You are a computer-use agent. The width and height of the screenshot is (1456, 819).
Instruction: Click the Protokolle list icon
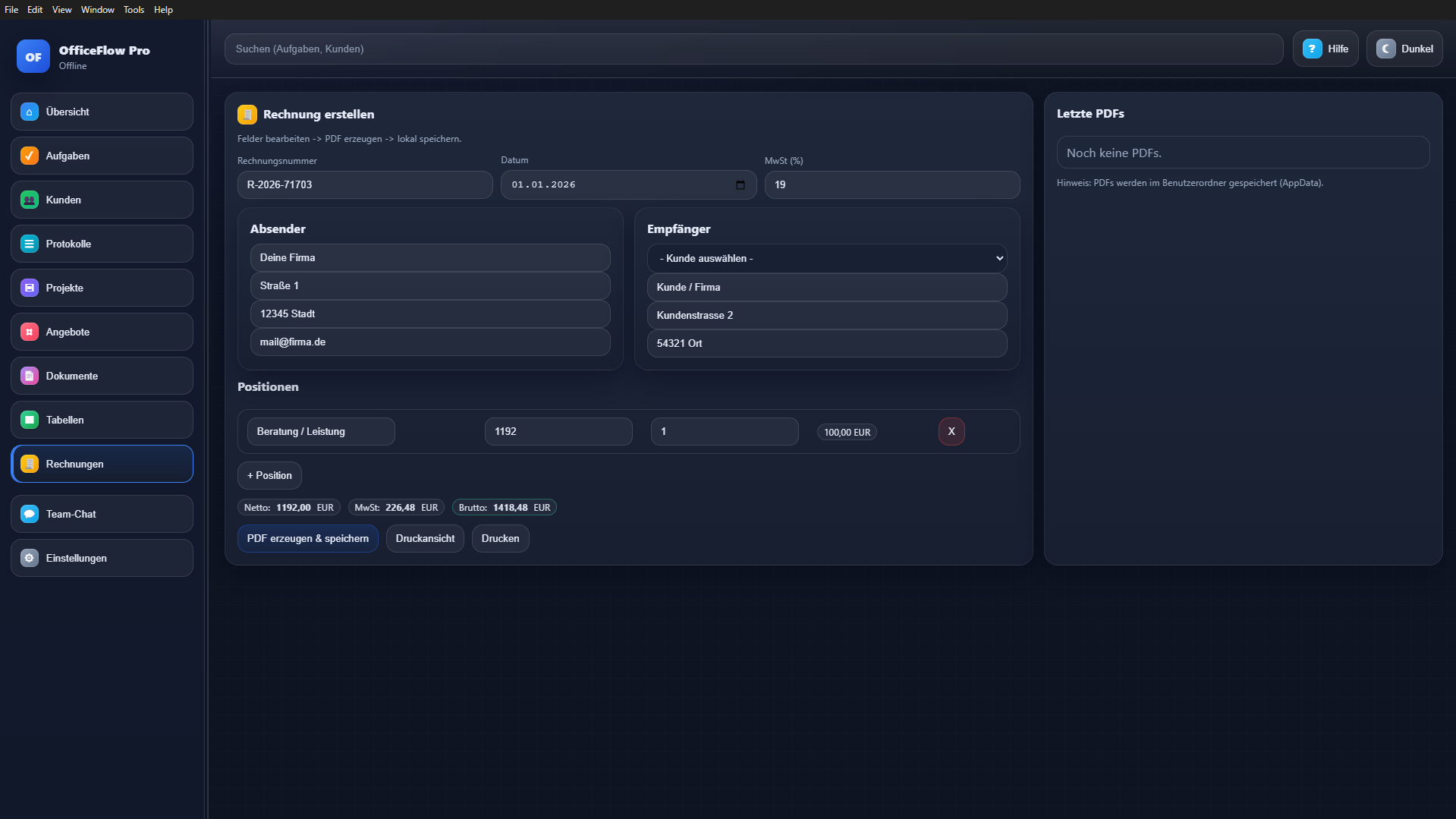30,244
